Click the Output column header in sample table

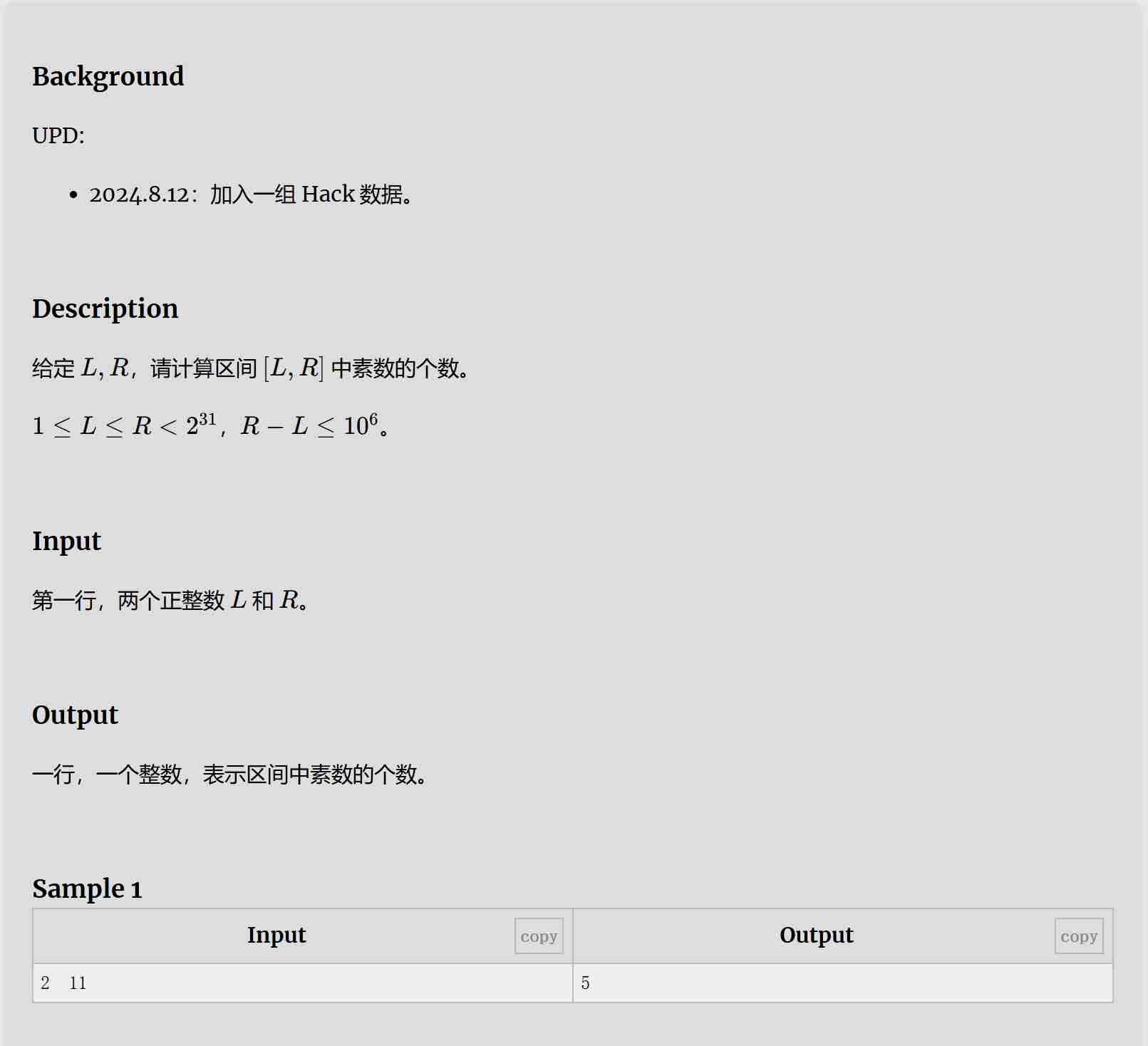click(x=816, y=935)
